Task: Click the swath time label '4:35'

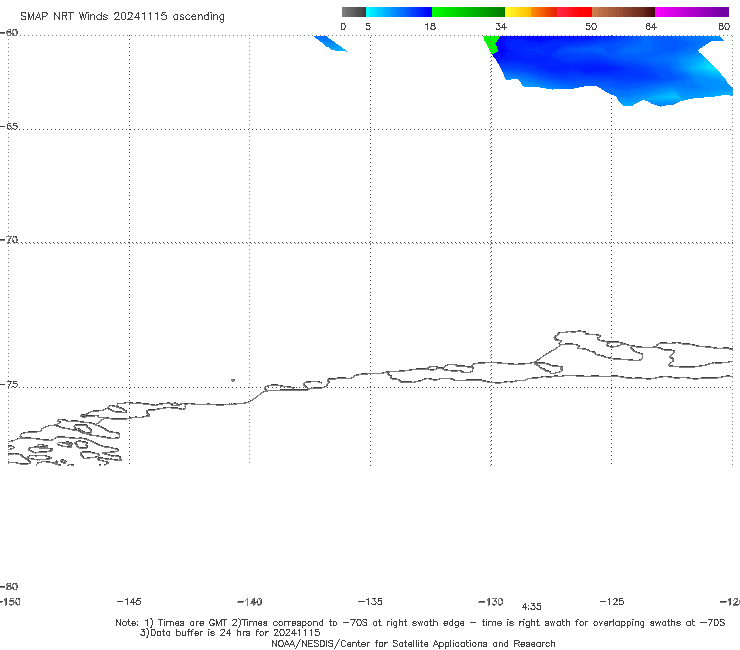Action: click(x=531, y=607)
